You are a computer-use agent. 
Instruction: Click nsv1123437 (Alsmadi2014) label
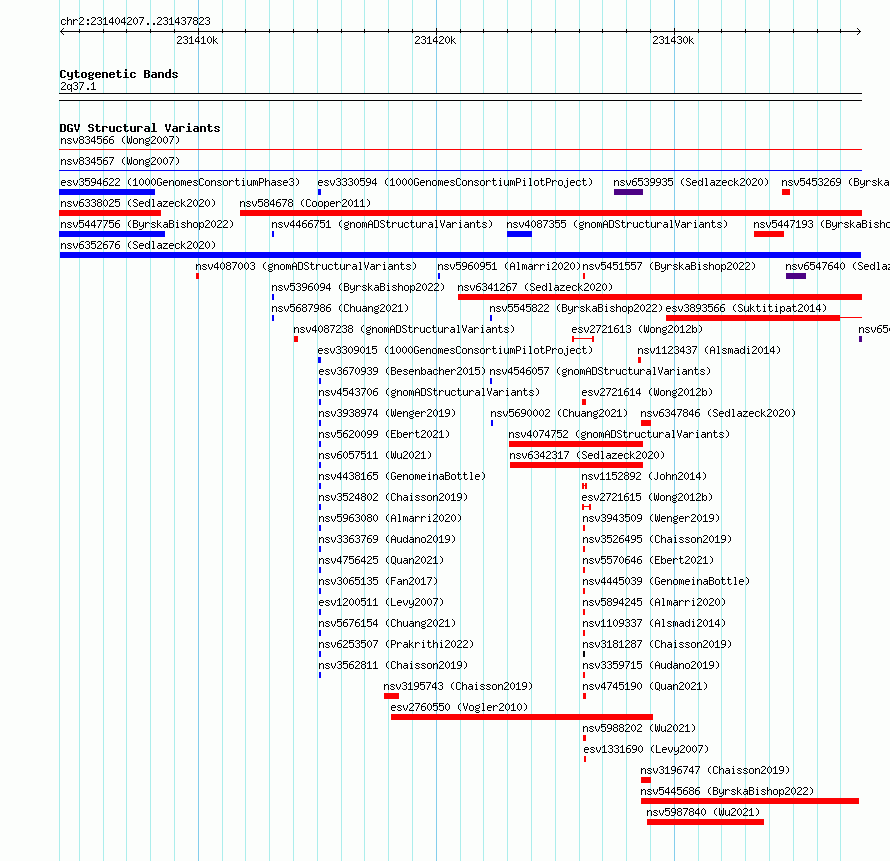pos(709,350)
